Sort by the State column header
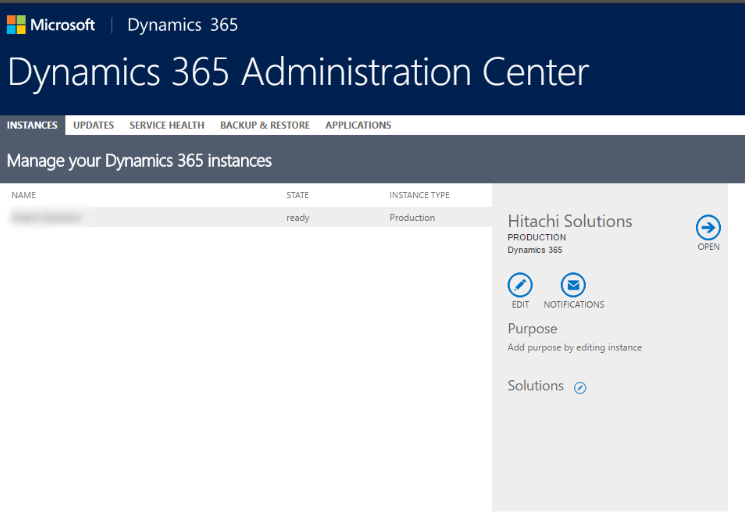 click(x=297, y=195)
